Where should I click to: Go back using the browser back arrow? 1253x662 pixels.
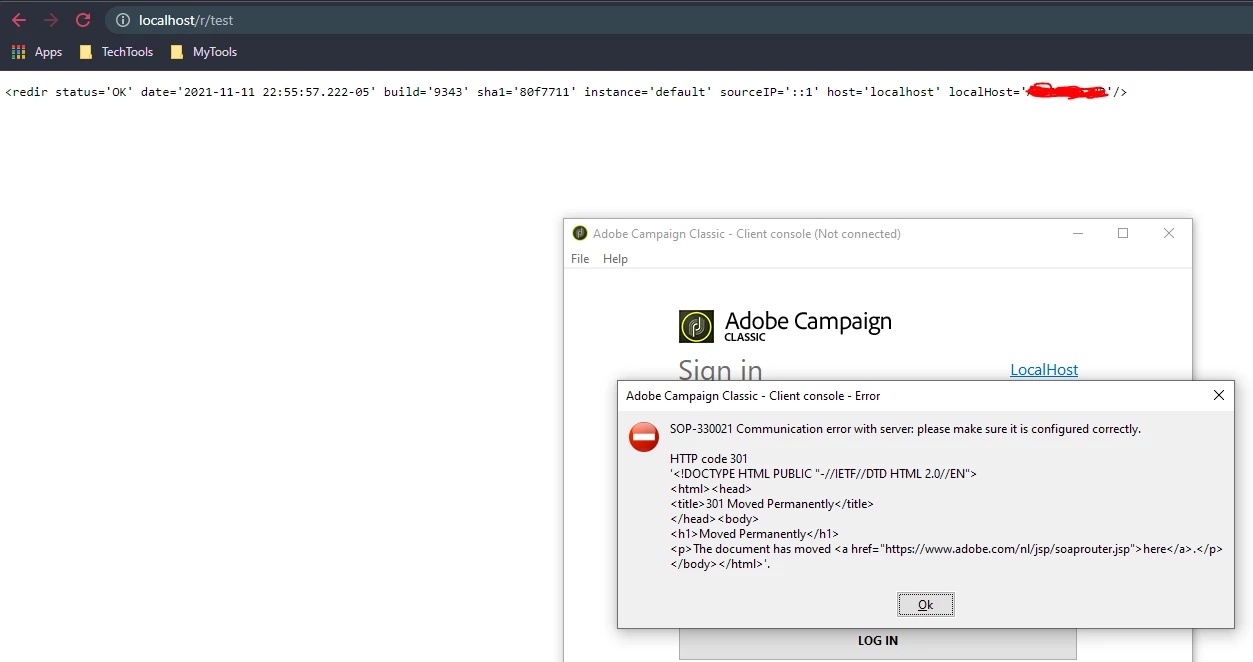click(19, 20)
